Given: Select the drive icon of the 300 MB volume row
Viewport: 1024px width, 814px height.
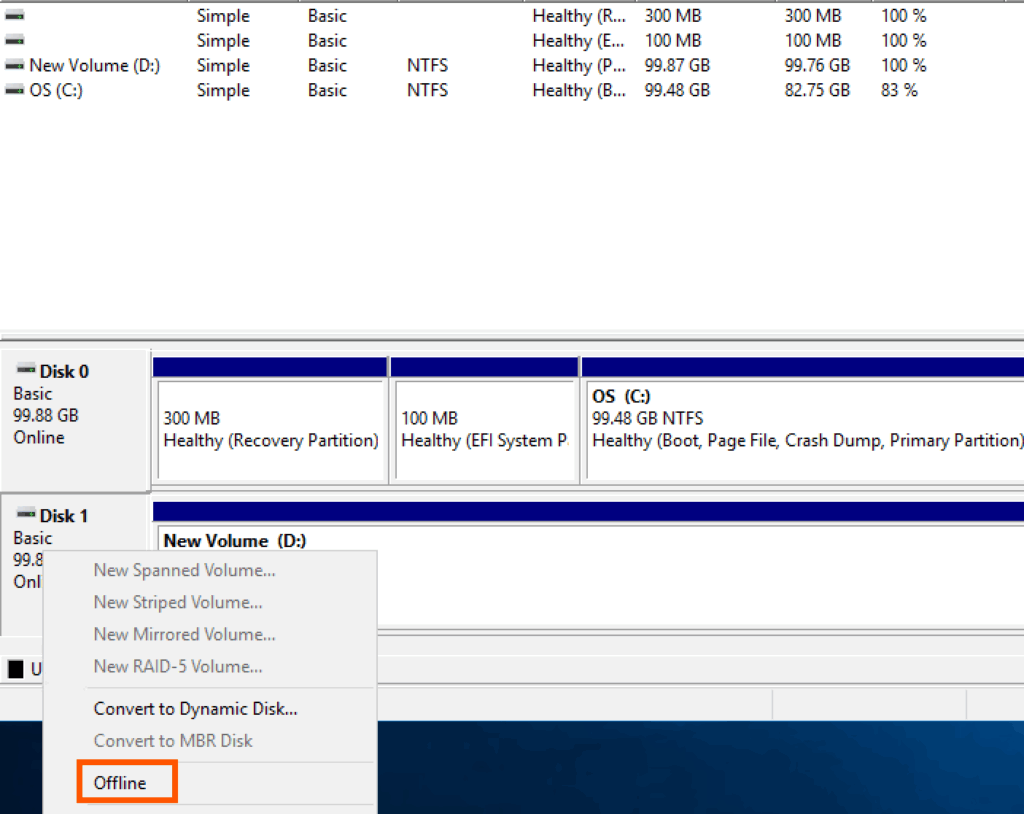Looking at the screenshot, I should pyautogui.click(x=14, y=15).
